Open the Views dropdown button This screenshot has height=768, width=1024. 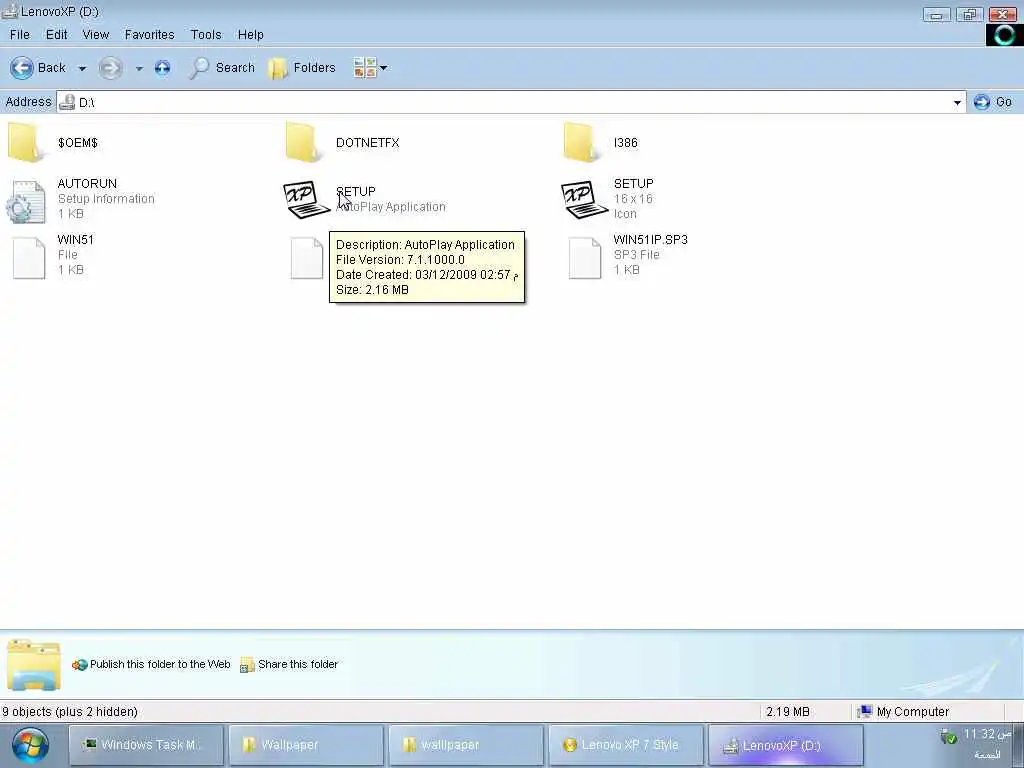click(x=370, y=67)
